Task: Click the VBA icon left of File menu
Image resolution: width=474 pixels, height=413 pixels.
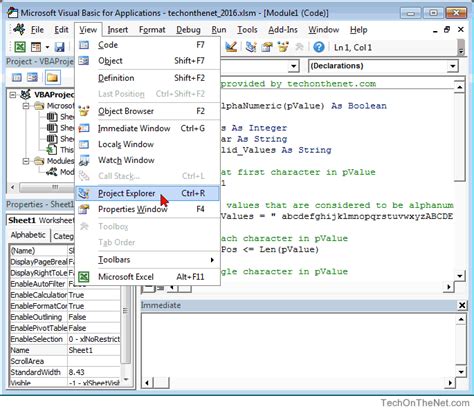Action: (x=19, y=30)
